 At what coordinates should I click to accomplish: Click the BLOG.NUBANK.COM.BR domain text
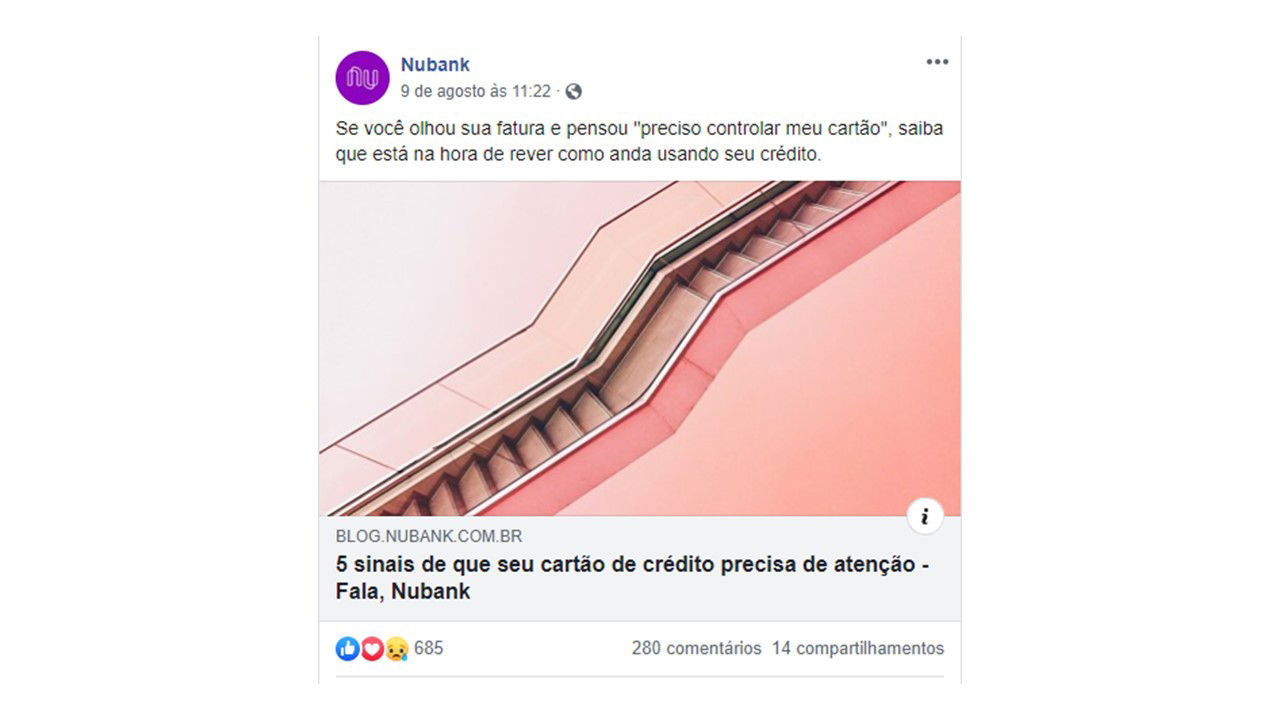click(x=429, y=537)
